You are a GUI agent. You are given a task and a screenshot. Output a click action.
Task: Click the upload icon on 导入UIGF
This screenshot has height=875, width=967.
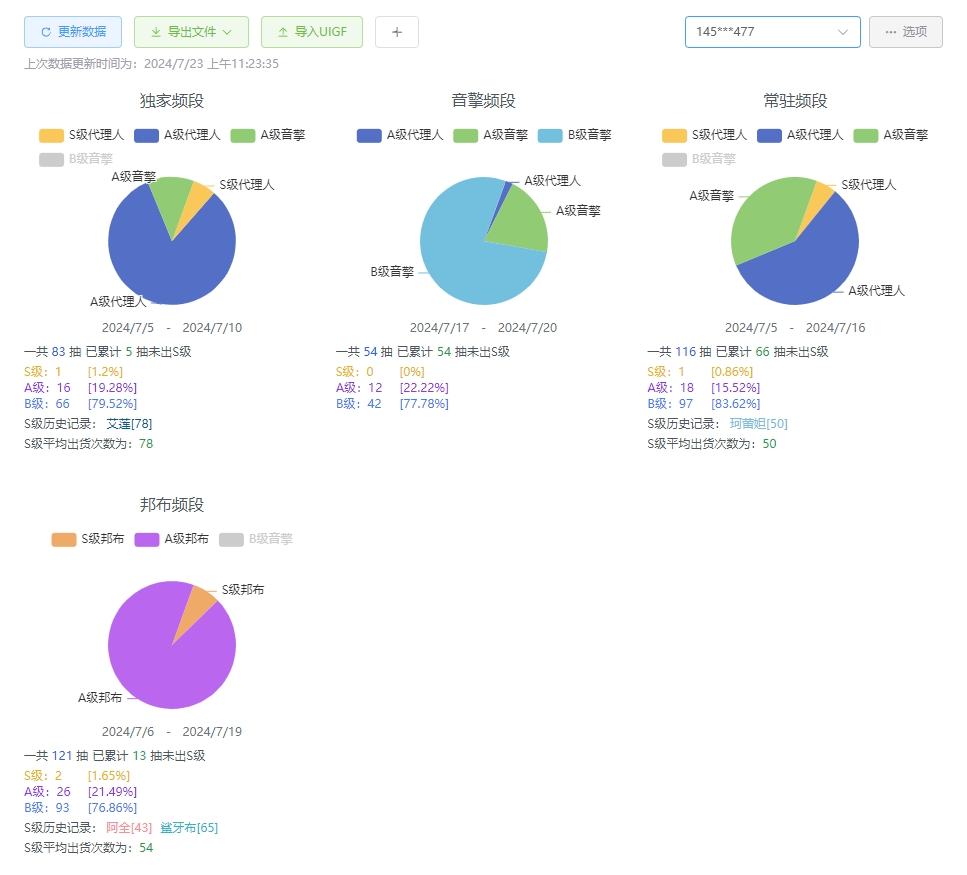(283, 32)
